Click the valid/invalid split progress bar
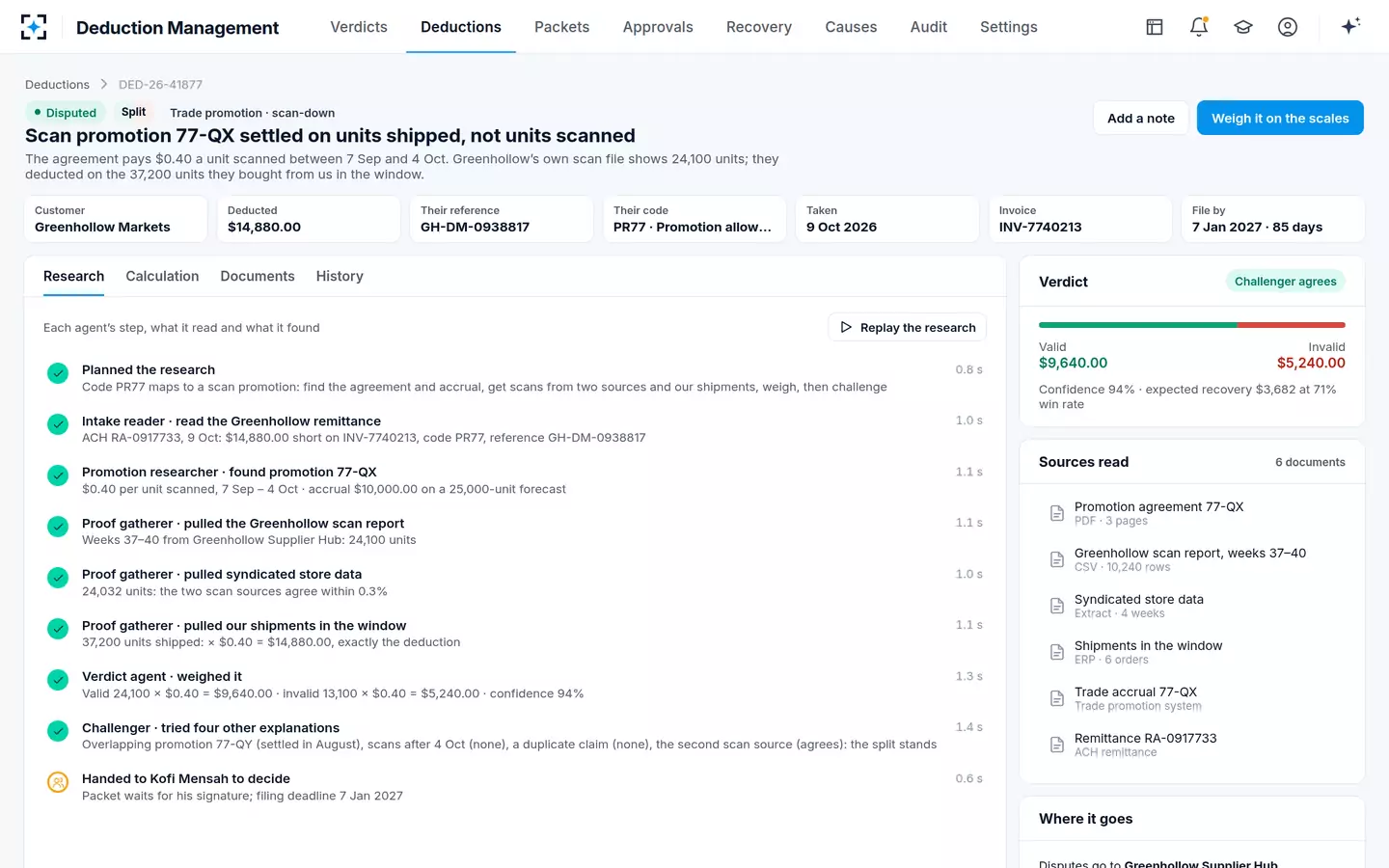 (1192, 325)
